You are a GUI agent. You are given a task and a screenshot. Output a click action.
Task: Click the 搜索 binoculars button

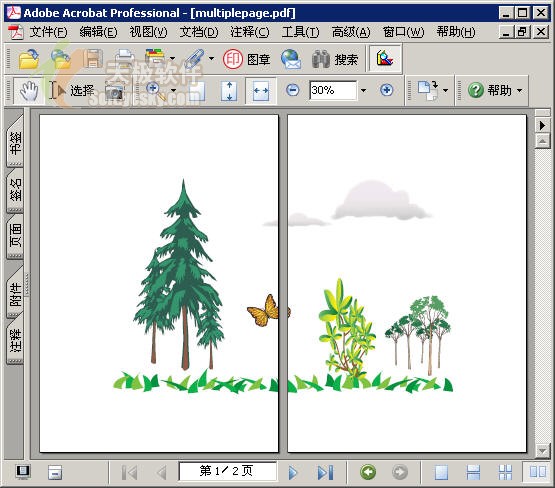click(x=335, y=59)
